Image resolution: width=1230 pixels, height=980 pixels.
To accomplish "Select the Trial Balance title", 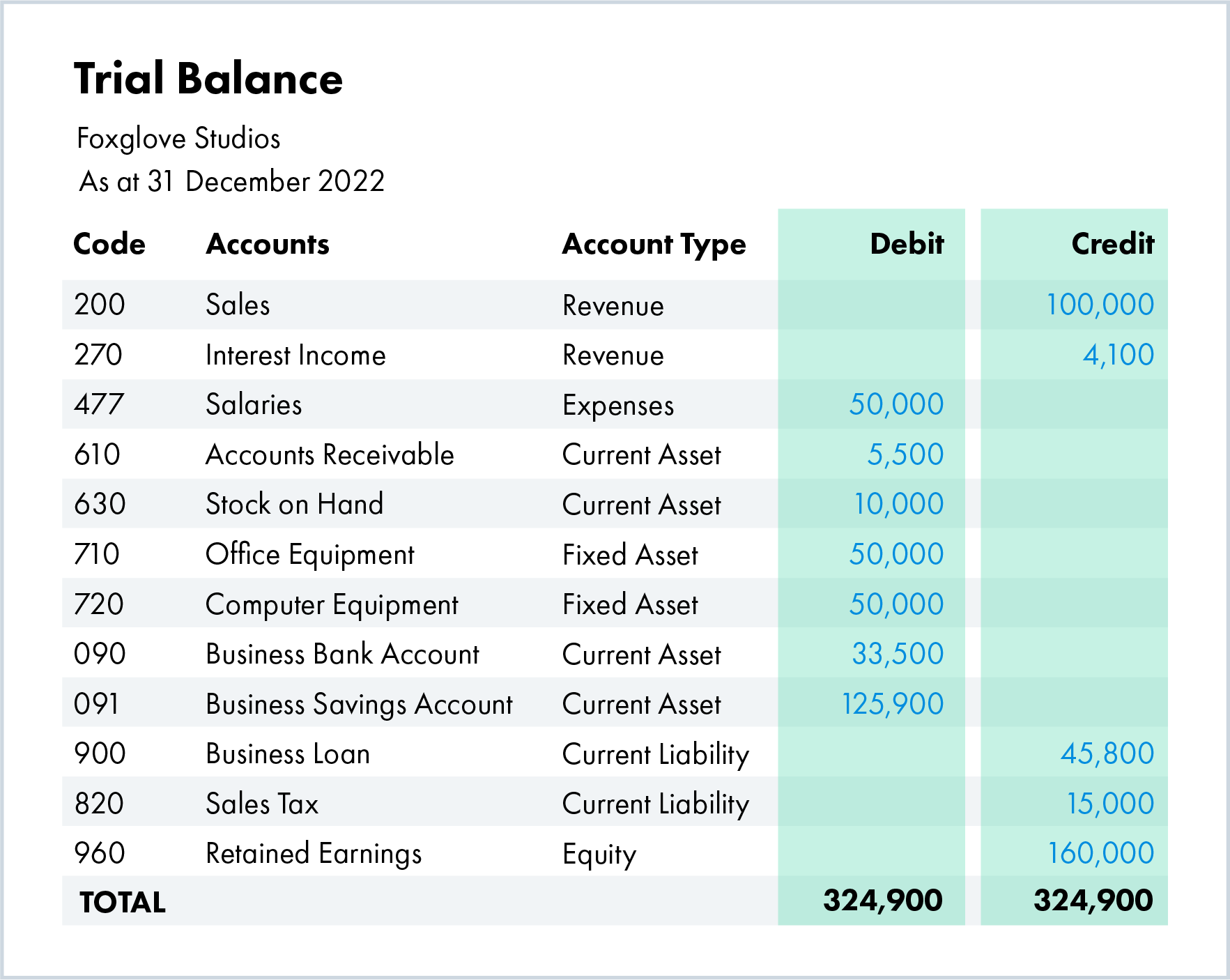I will 208,79.
